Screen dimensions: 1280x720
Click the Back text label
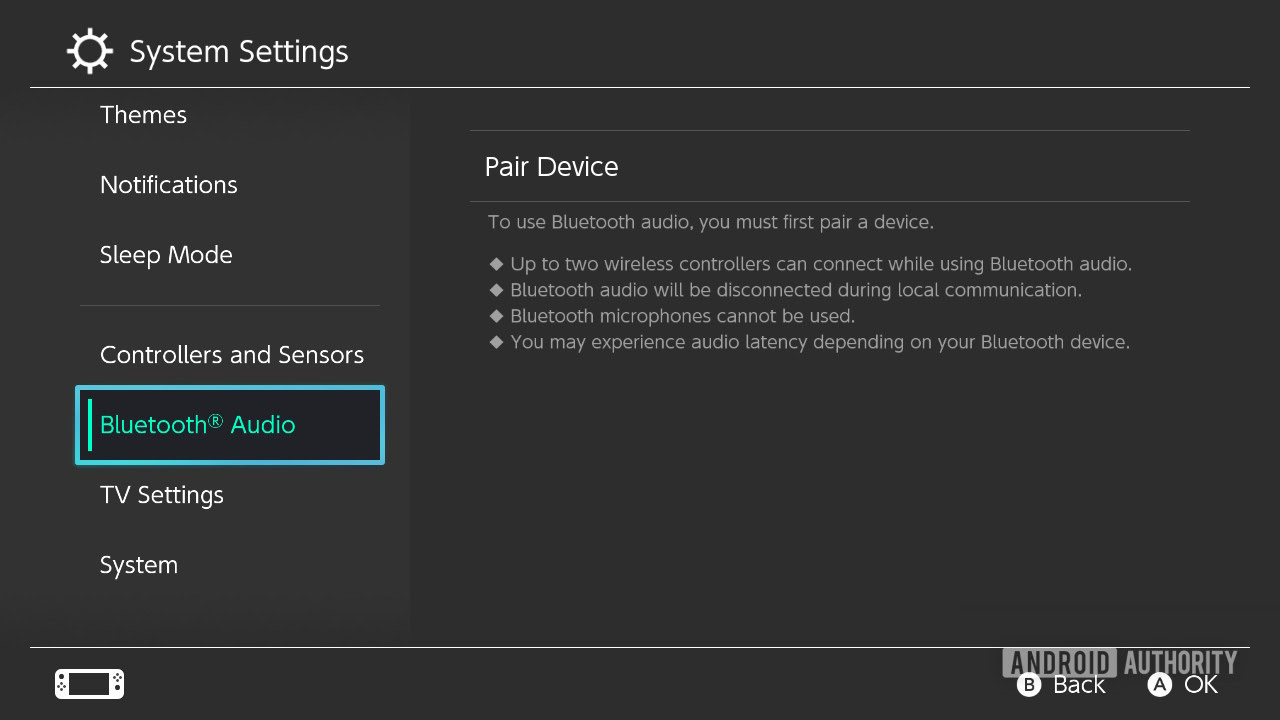pos(1078,685)
